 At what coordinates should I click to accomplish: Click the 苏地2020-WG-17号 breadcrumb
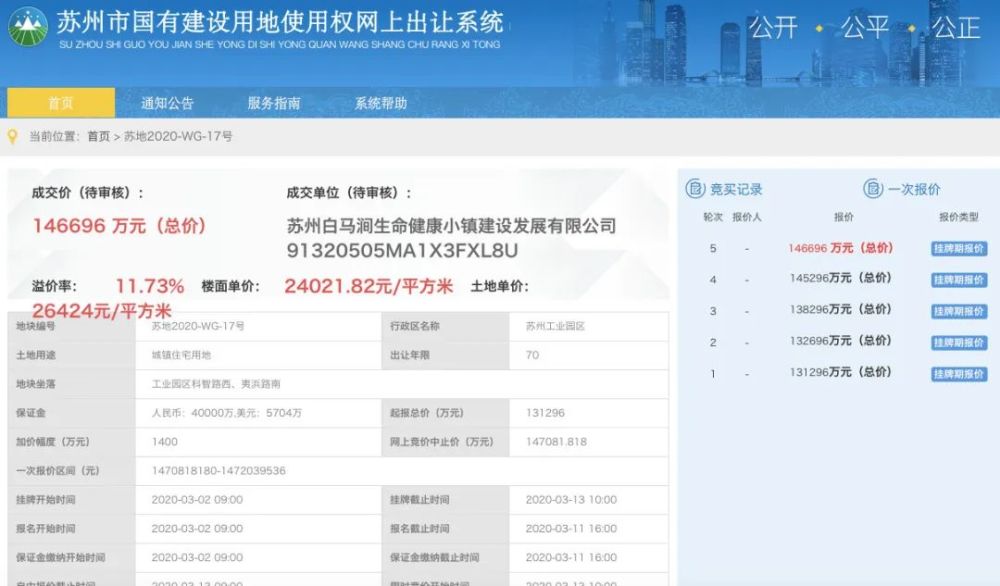(178, 136)
